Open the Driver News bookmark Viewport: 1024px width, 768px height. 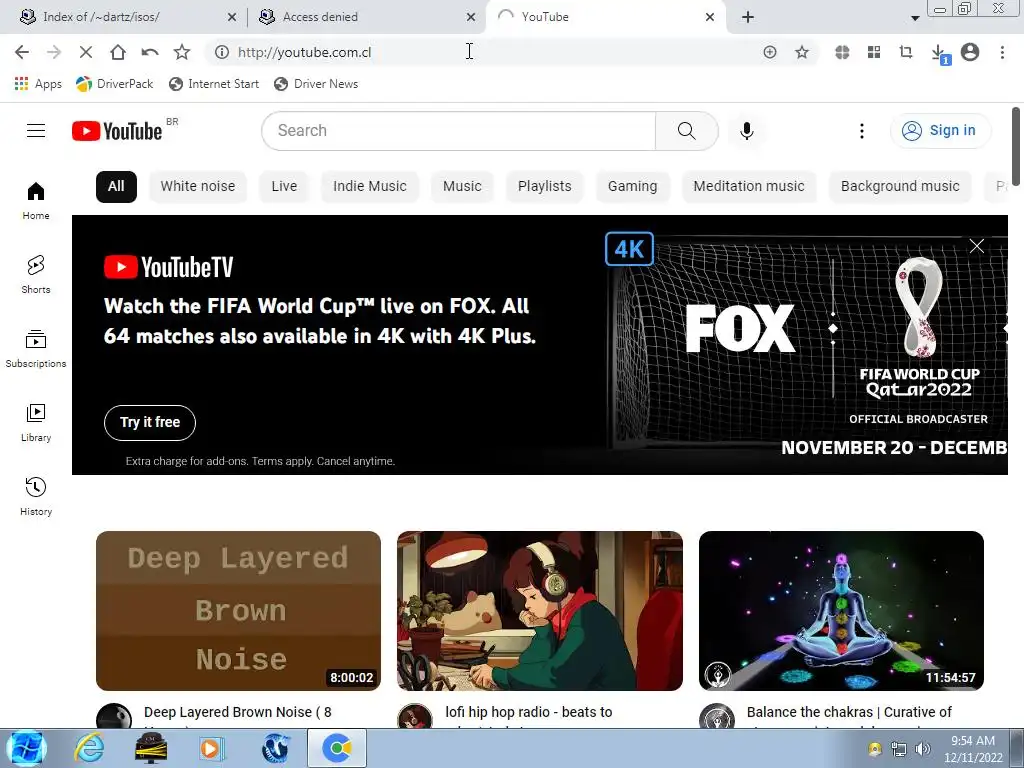tap(316, 84)
